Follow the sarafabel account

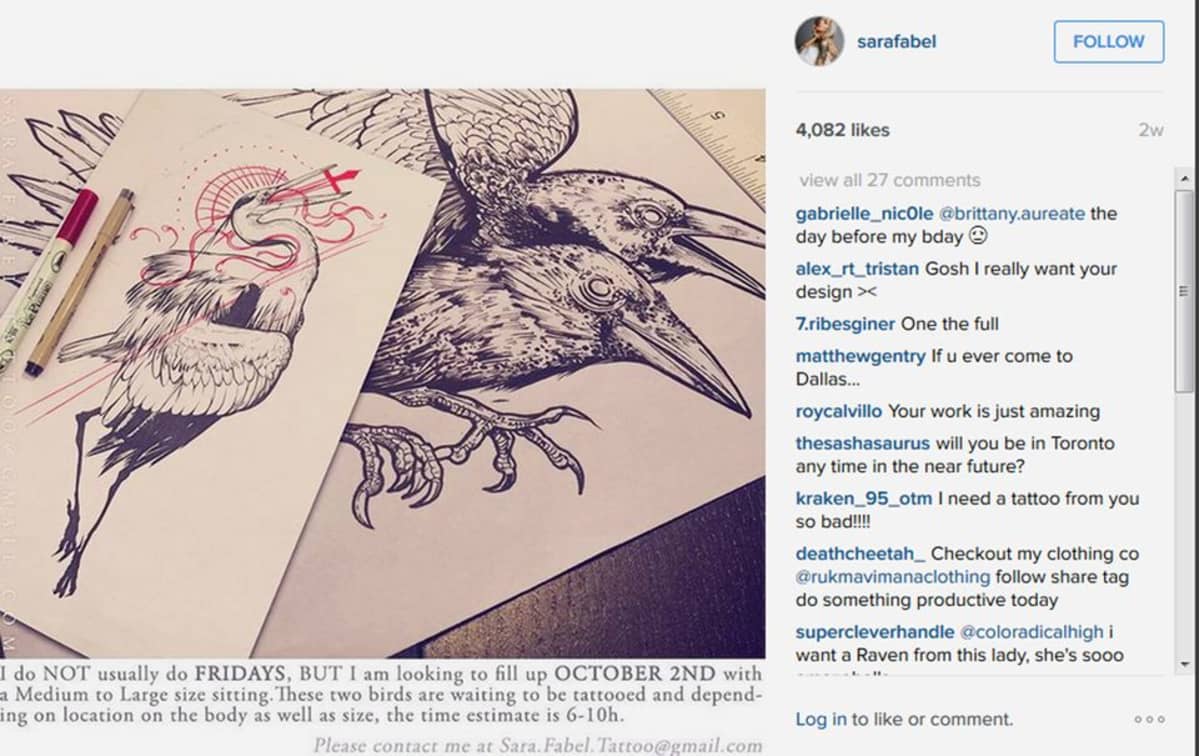(1109, 41)
